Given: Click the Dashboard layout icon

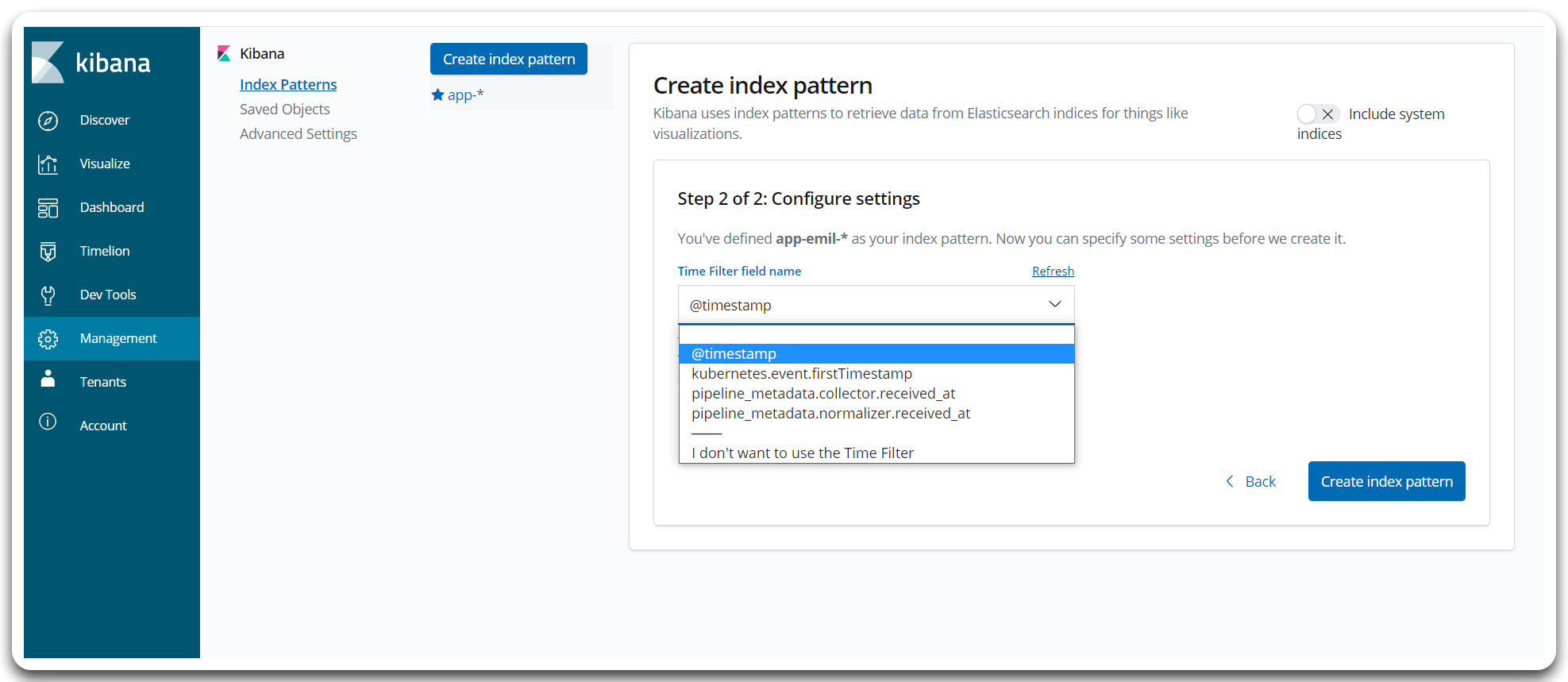Looking at the screenshot, I should click(x=48, y=208).
